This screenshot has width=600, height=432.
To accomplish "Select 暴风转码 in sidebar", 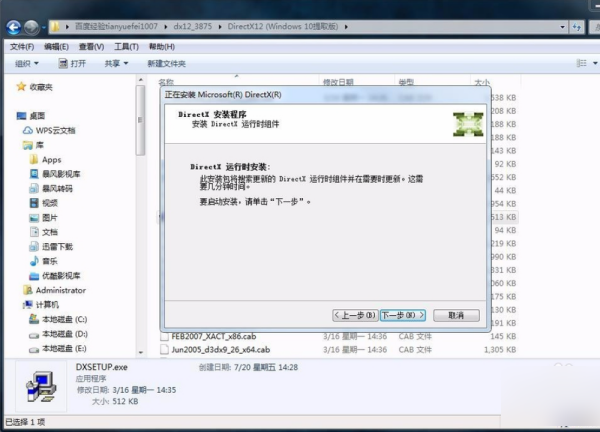I will (57, 189).
